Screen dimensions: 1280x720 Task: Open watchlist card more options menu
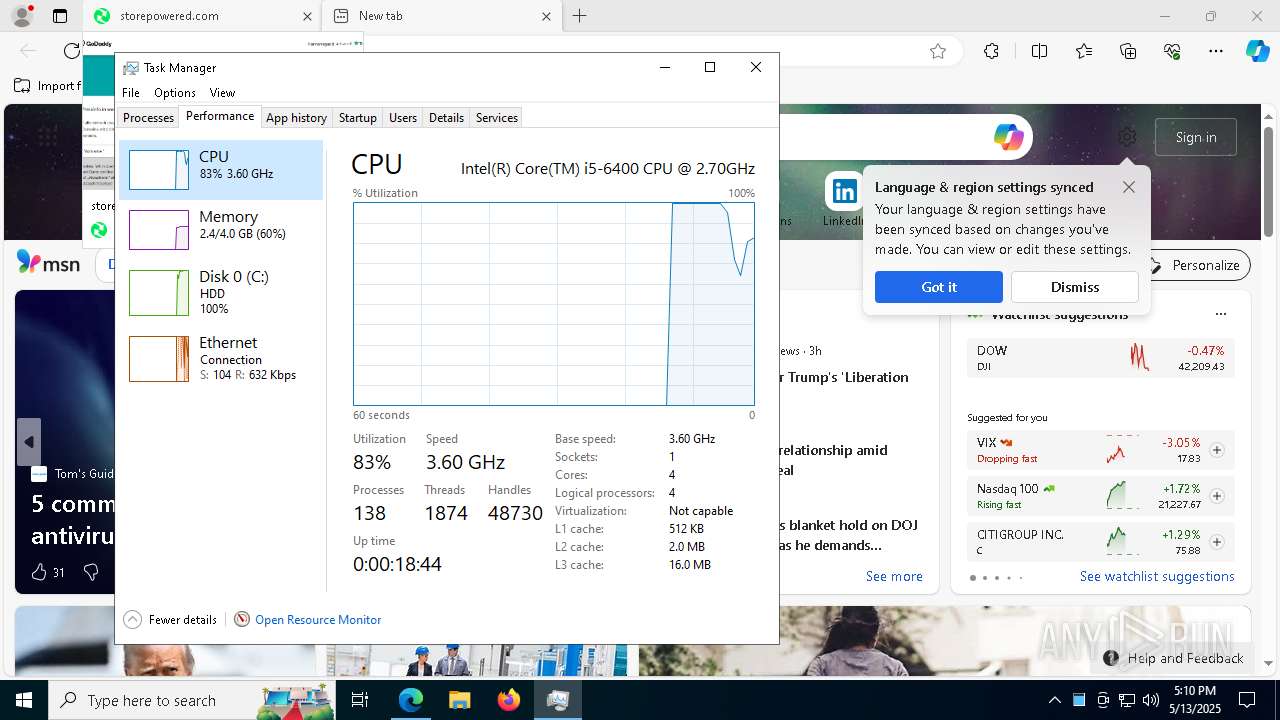coord(1220,314)
